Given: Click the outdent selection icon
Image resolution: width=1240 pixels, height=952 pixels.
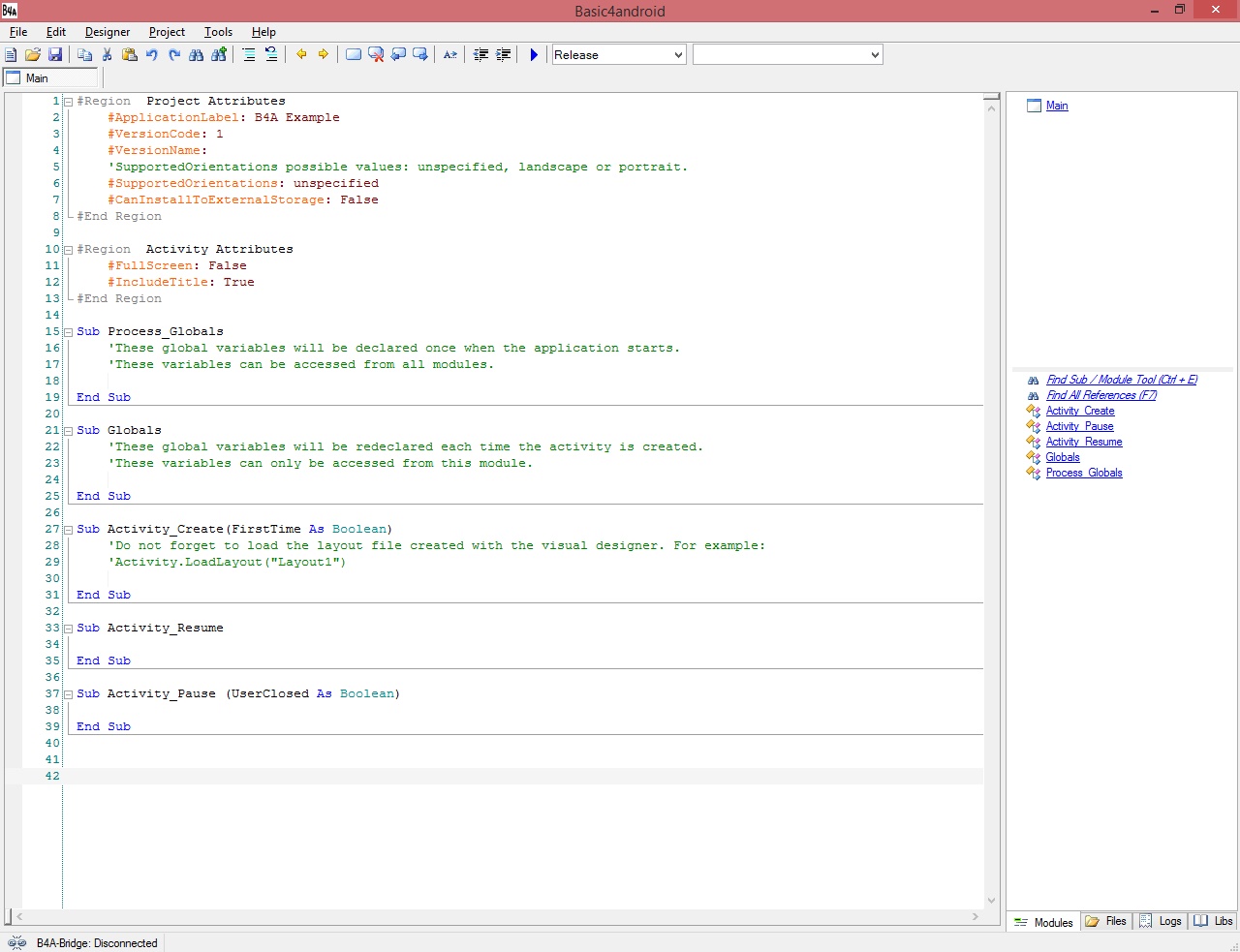Looking at the screenshot, I should click(480, 55).
